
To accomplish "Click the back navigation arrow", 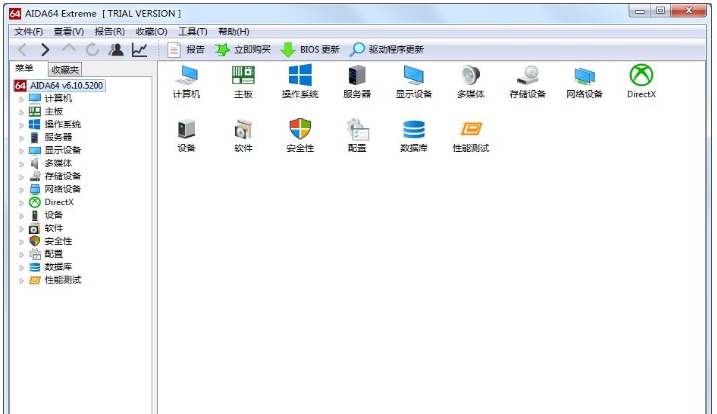I will pyautogui.click(x=22, y=49).
